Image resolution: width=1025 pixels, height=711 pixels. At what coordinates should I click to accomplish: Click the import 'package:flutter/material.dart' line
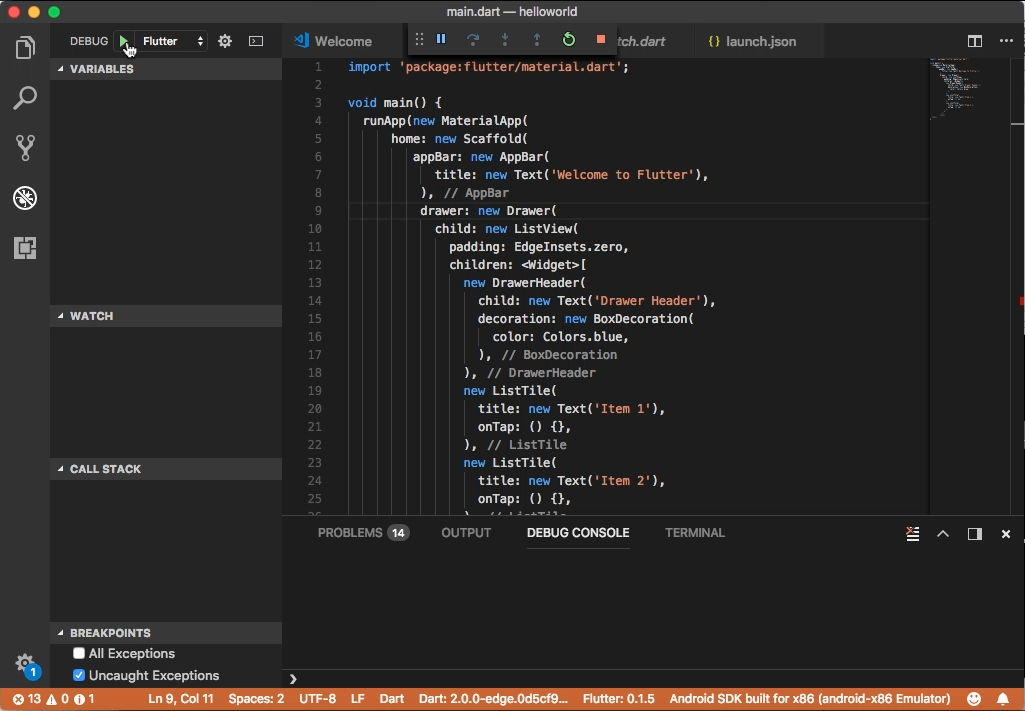tap(488, 67)
